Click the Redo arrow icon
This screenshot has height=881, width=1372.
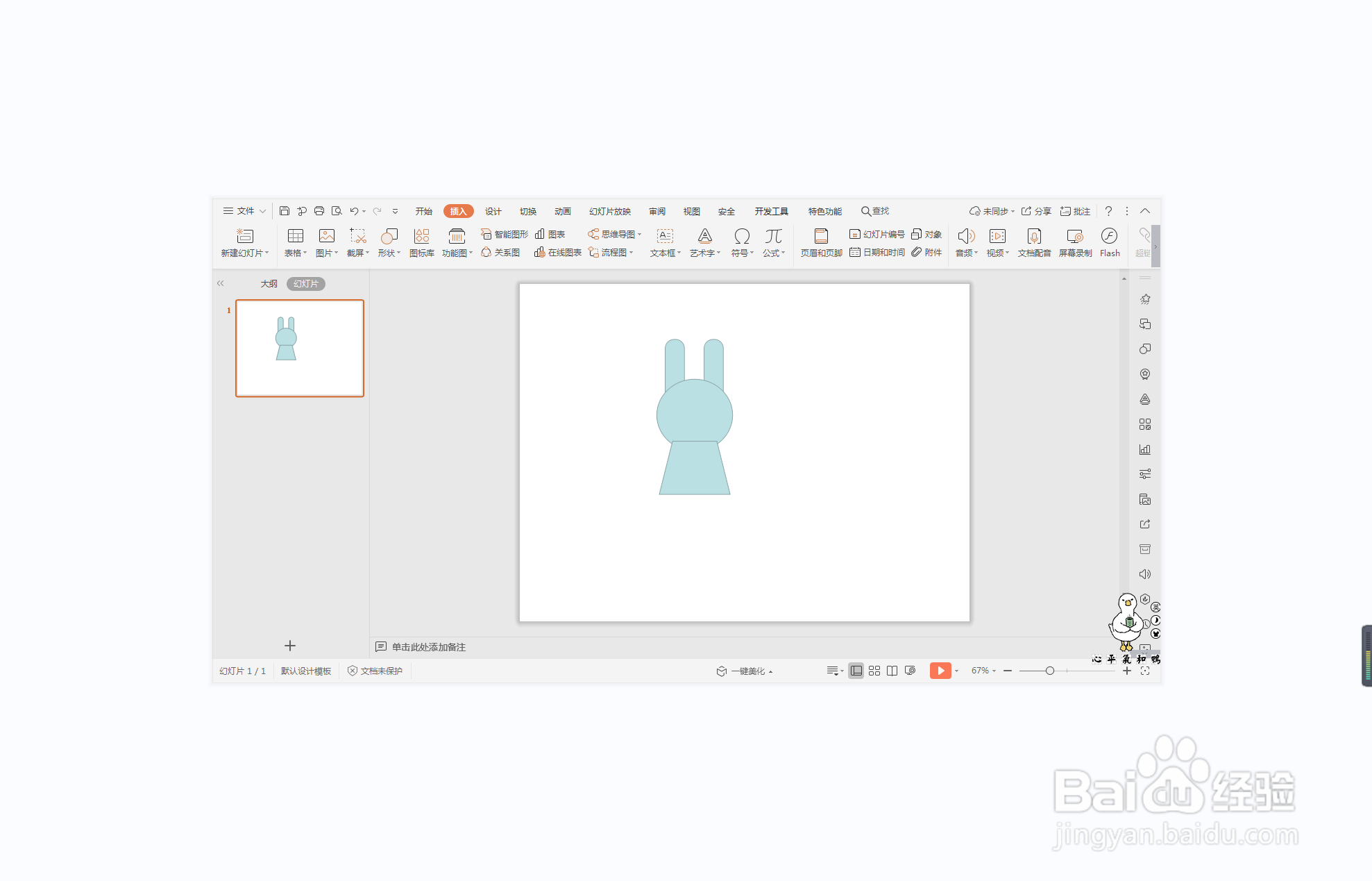pos(378,211)
